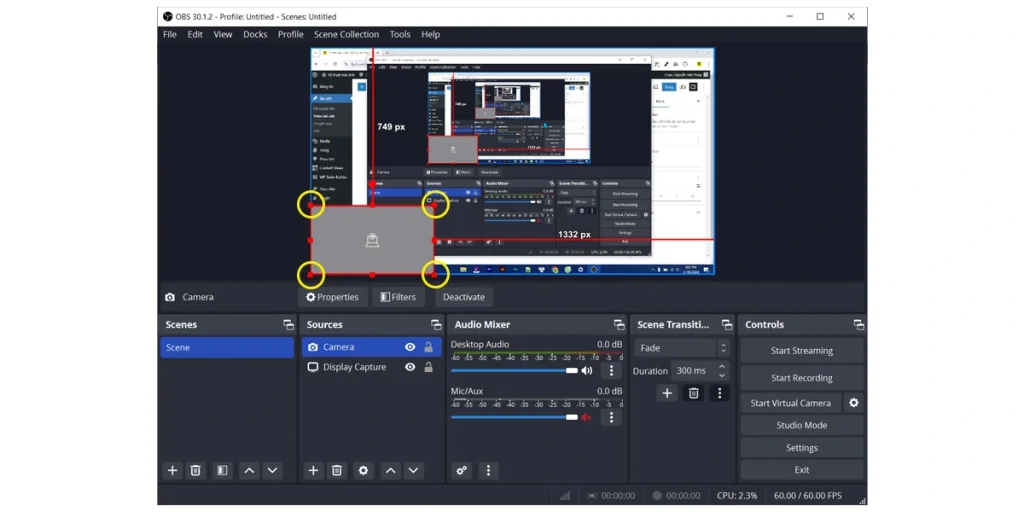Open transition properties three-dot menu
This screenshot has height=512, width=1024.
(719, 393)
